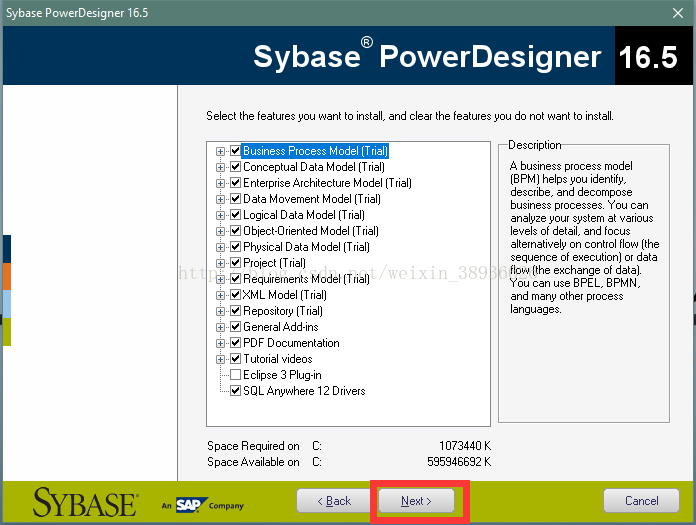696x525 pixels.
Task: Close the installer window
Action: [678, 13]
